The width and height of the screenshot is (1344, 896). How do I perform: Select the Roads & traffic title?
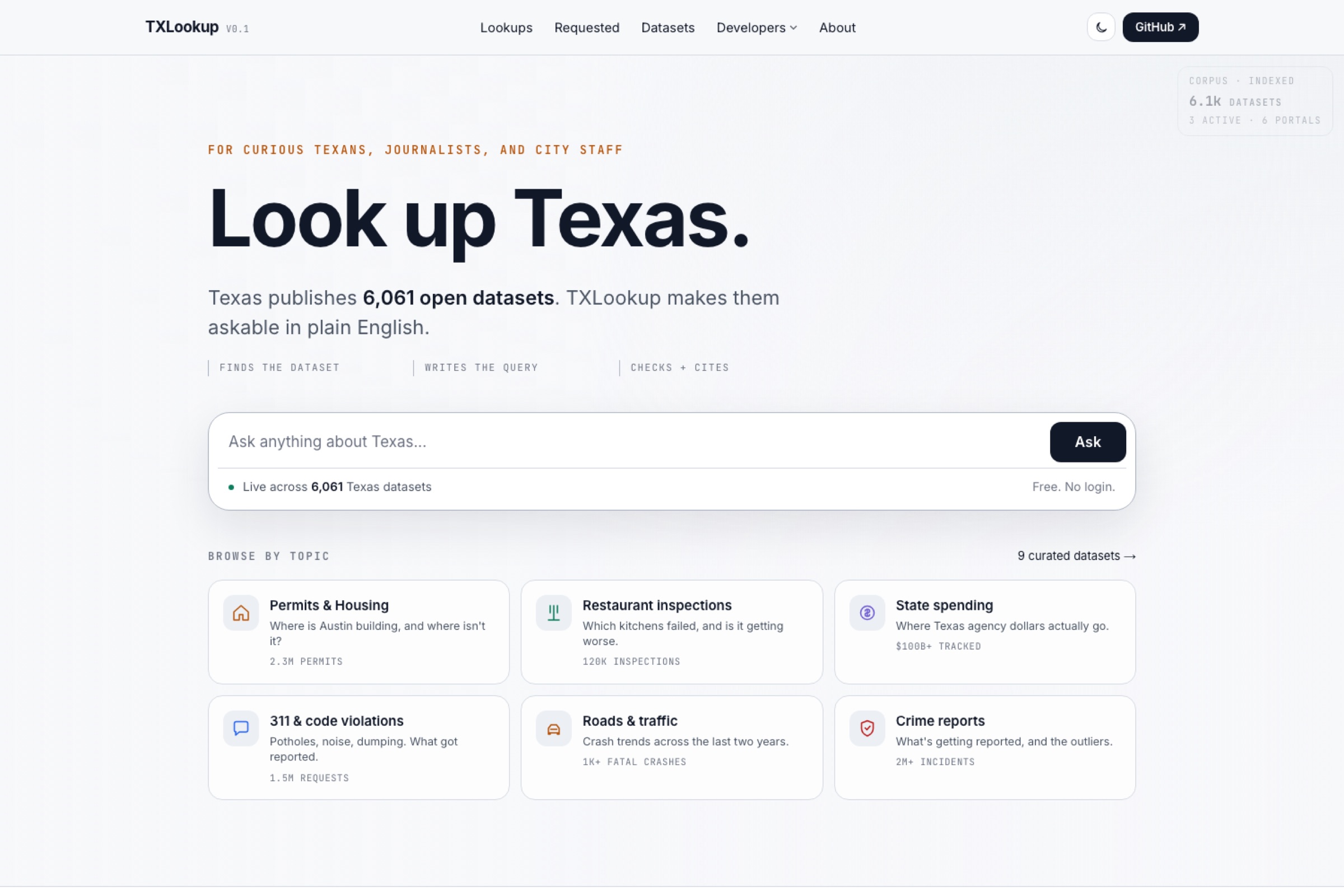click(x=629, y=721)
